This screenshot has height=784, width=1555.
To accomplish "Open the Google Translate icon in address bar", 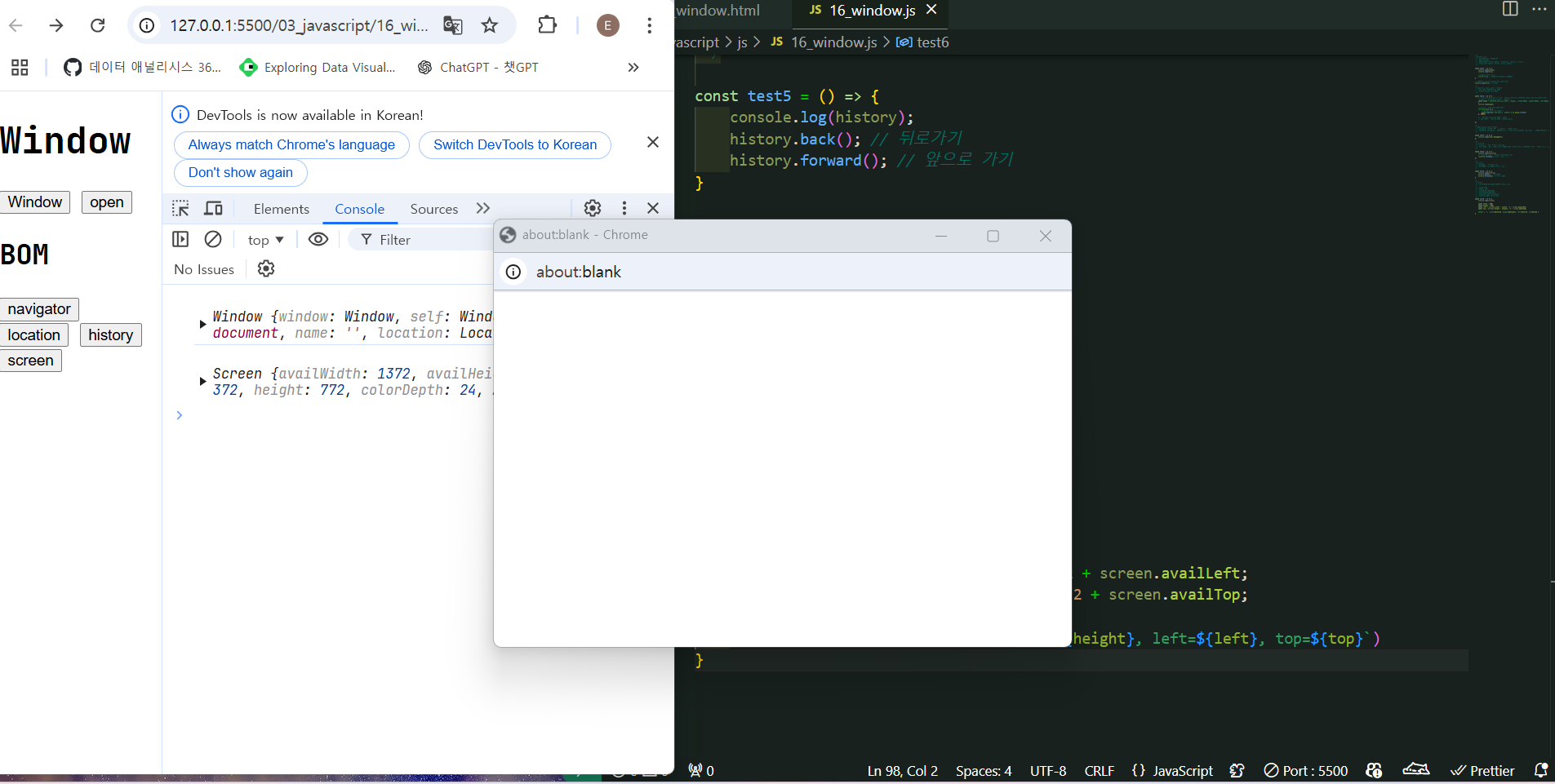I will [453, 25].
